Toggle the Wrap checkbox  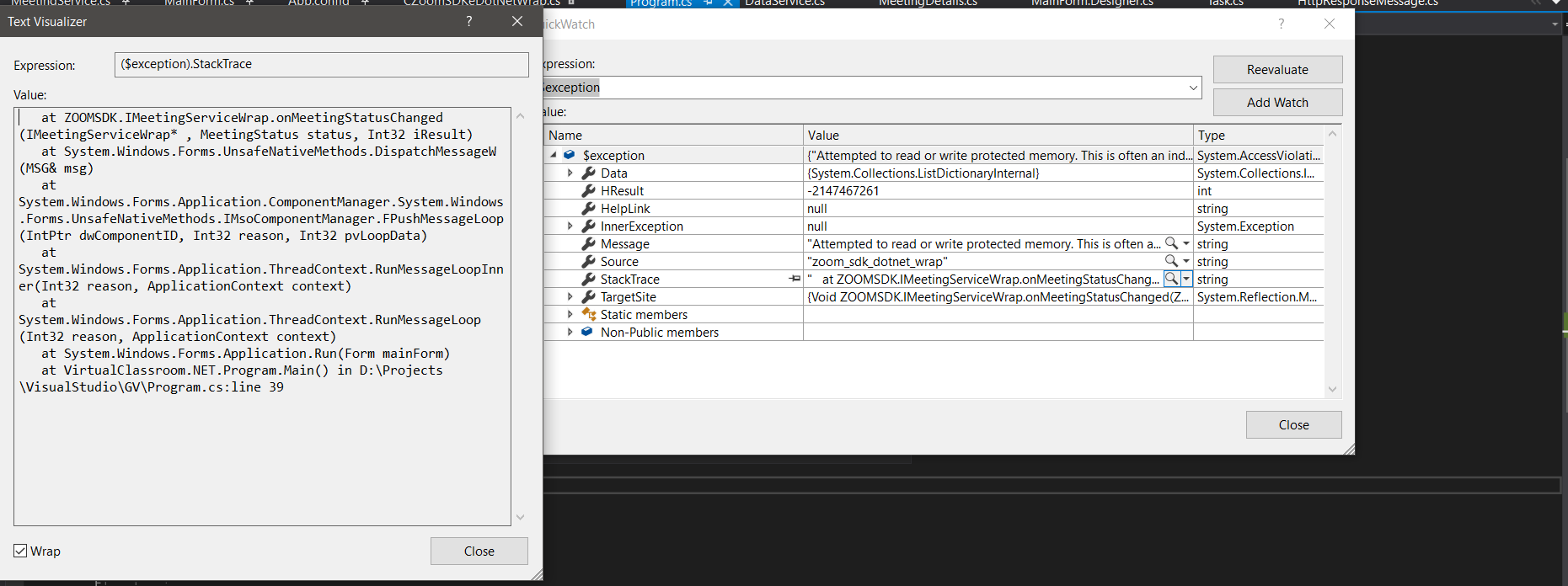(x=20, y=551)
